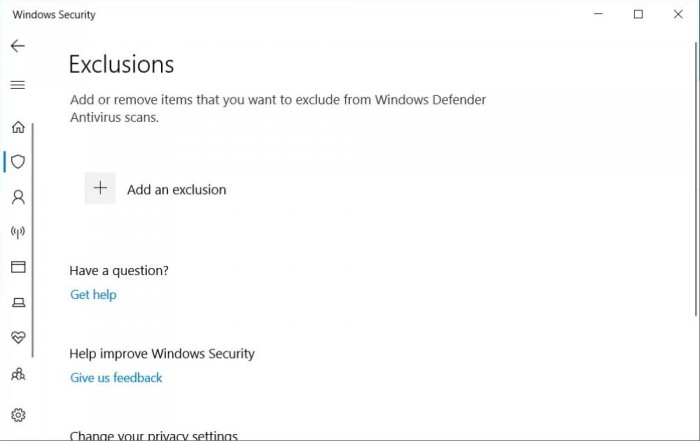Image resolution: width=700 pixels, height=441 pixels.
Task: Click the sidebar vertical scrollbar
Action: point(33,240)
